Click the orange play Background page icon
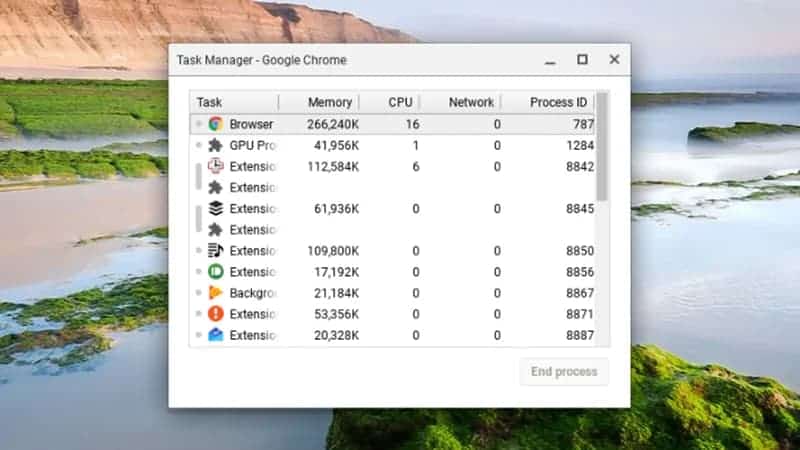The width and height of the screenshot is (800, 450). pyautogui.click(x=215, y=293)
